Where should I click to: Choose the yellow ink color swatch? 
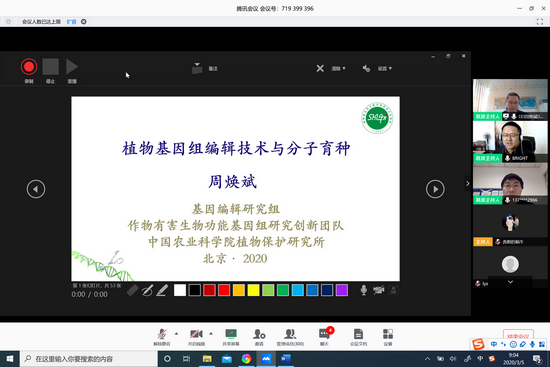(x=253, y=290)
